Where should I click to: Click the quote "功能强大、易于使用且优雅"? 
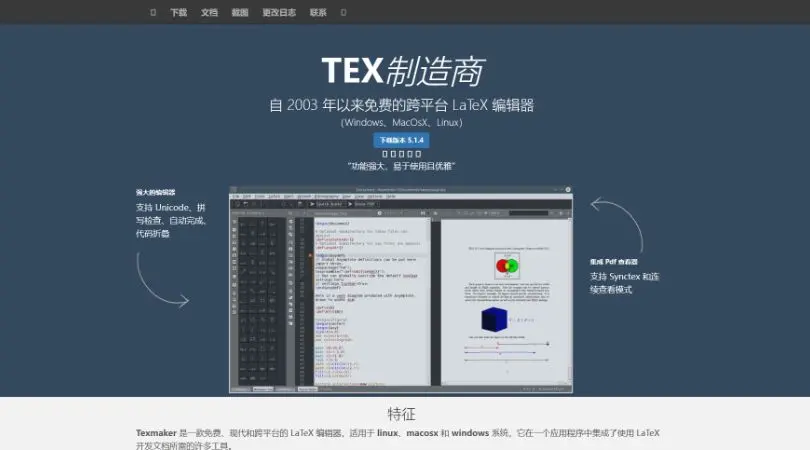pos(401,166)
